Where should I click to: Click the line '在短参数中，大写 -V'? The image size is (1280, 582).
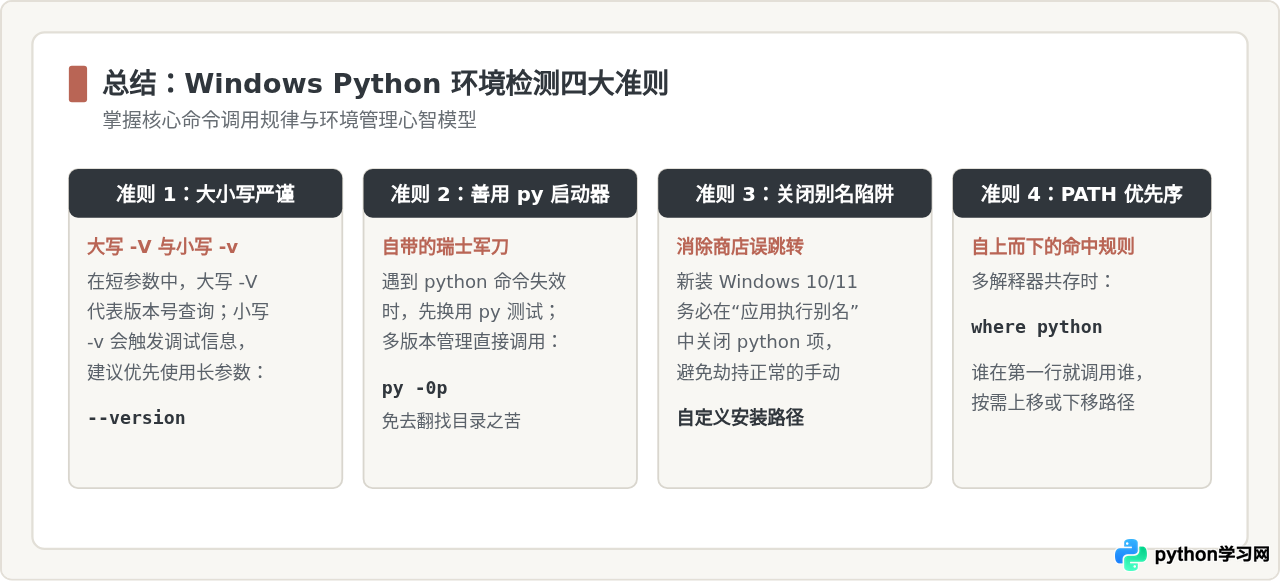172,282
